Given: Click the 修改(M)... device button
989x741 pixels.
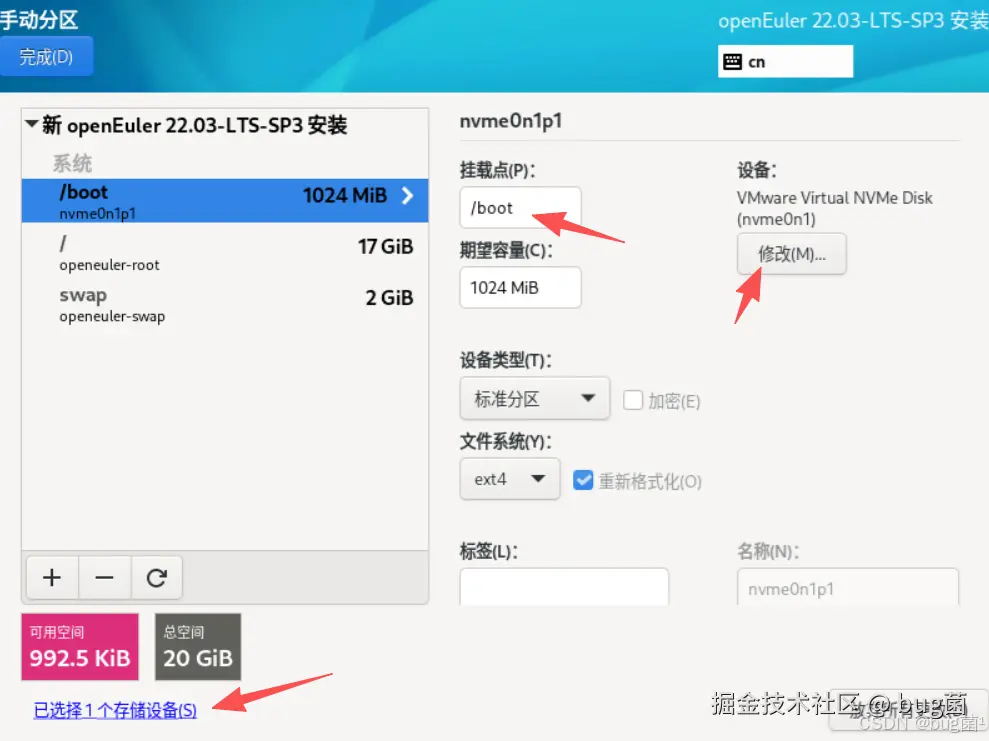Looking at the screenshot, I should (792, 254).
